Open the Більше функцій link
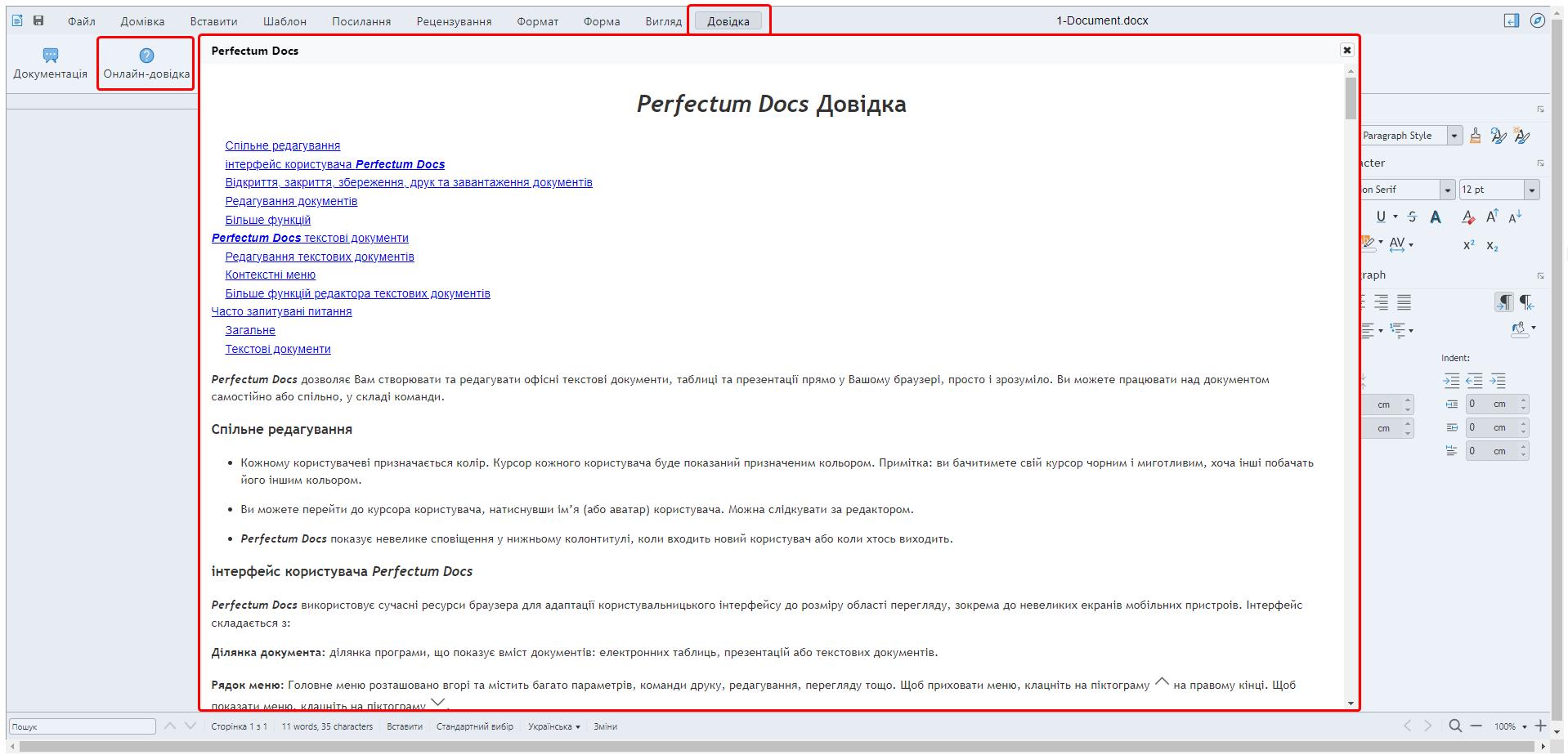 click(268, 220)
